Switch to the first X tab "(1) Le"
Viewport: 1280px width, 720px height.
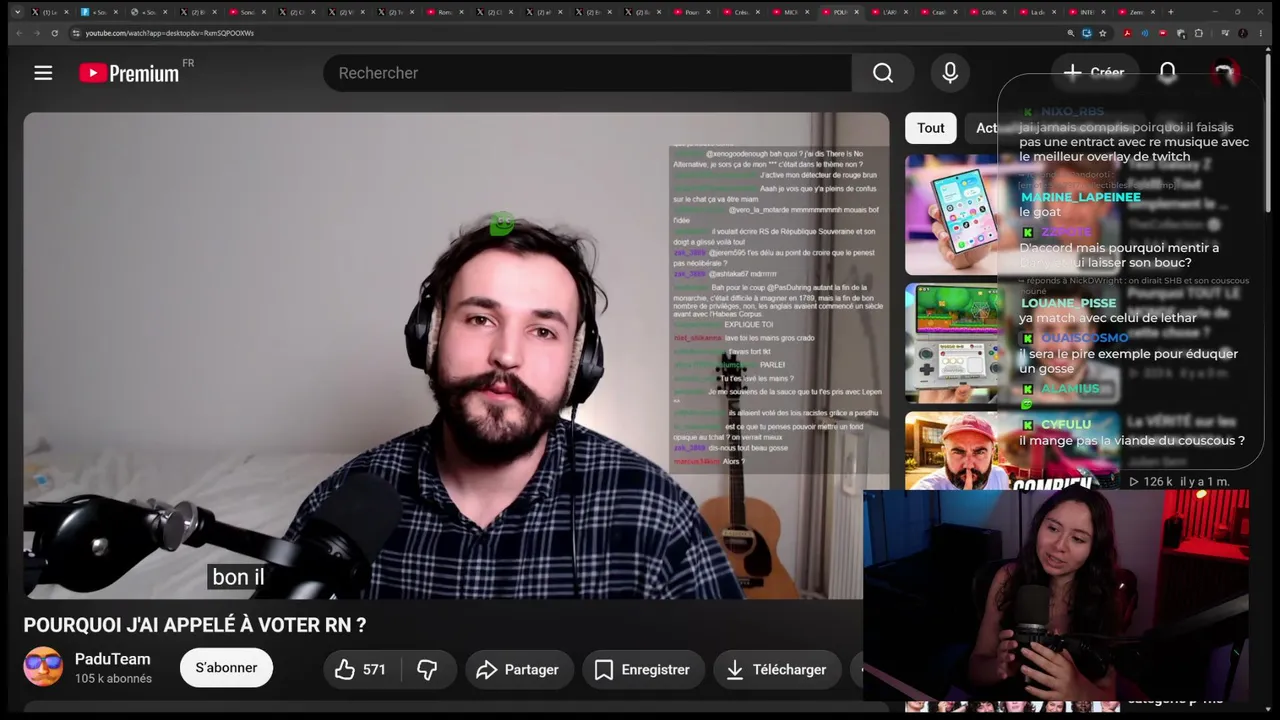[51, 12]
